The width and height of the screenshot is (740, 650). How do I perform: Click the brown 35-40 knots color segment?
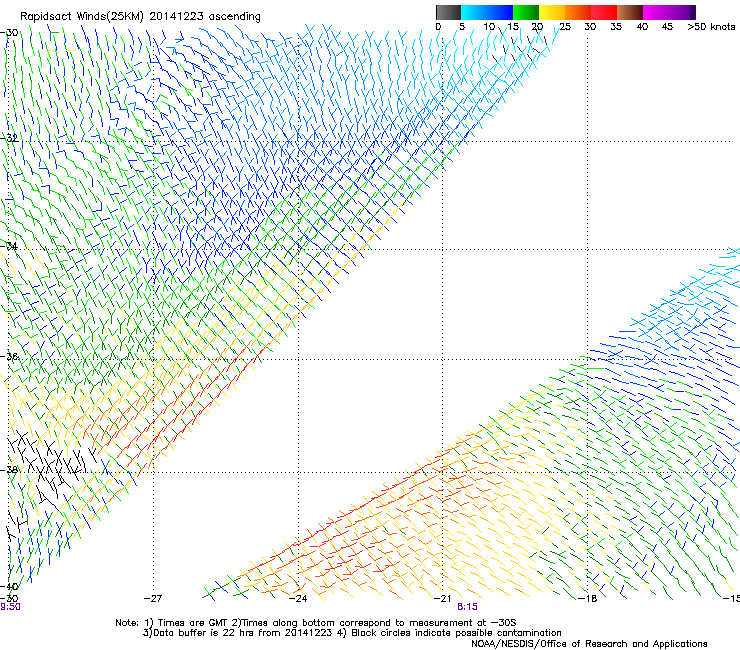(630, 12)
